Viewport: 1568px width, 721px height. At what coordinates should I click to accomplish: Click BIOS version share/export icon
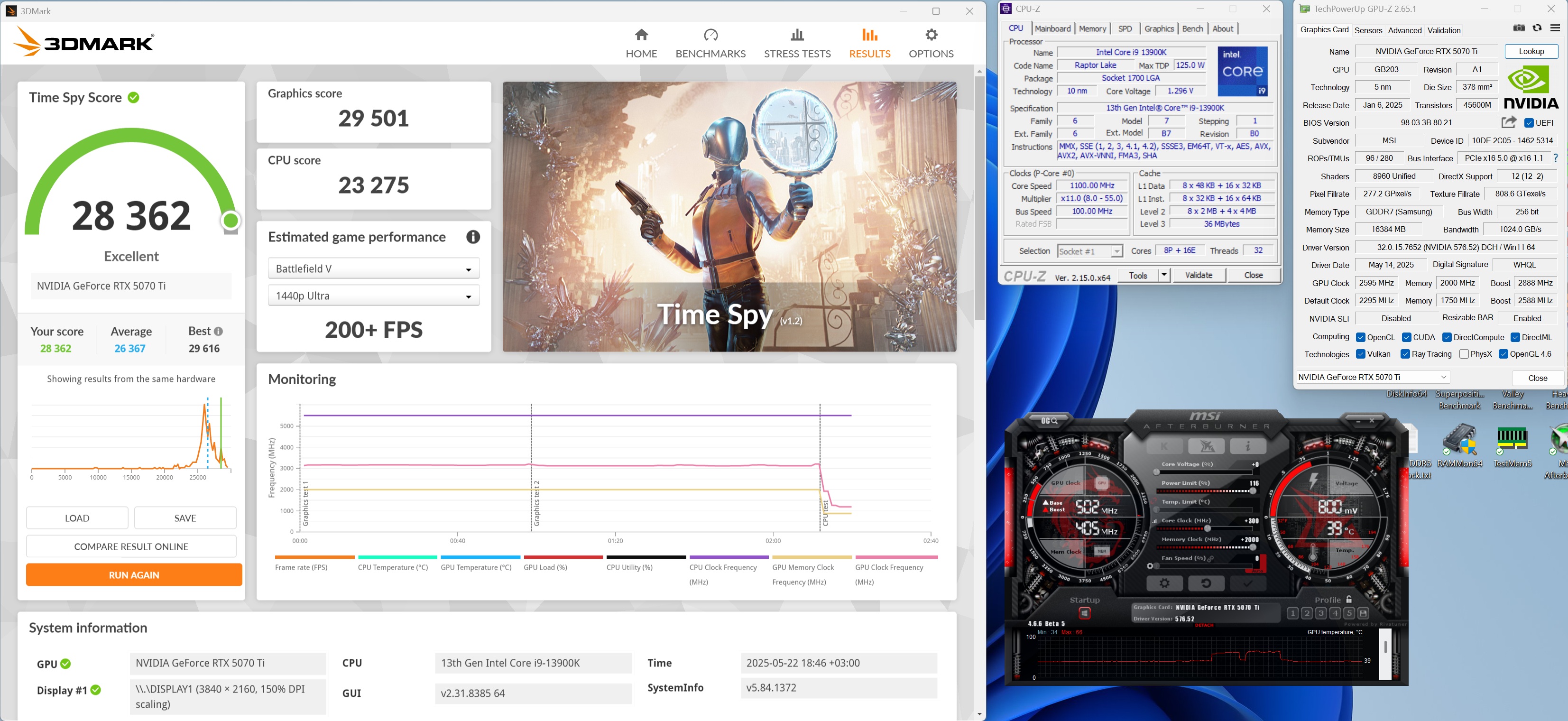(x=1508, y=122)
